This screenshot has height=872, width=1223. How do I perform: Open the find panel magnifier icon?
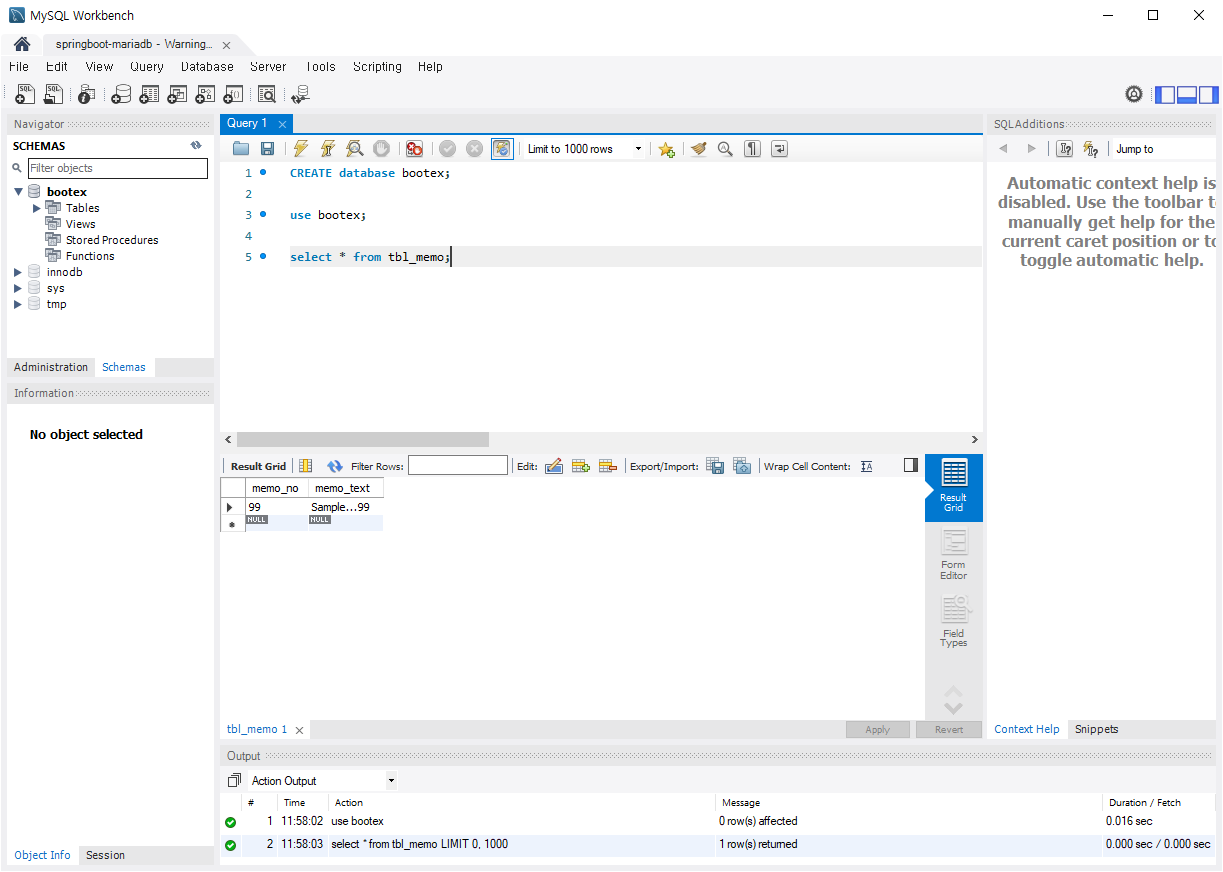[725, 149]
